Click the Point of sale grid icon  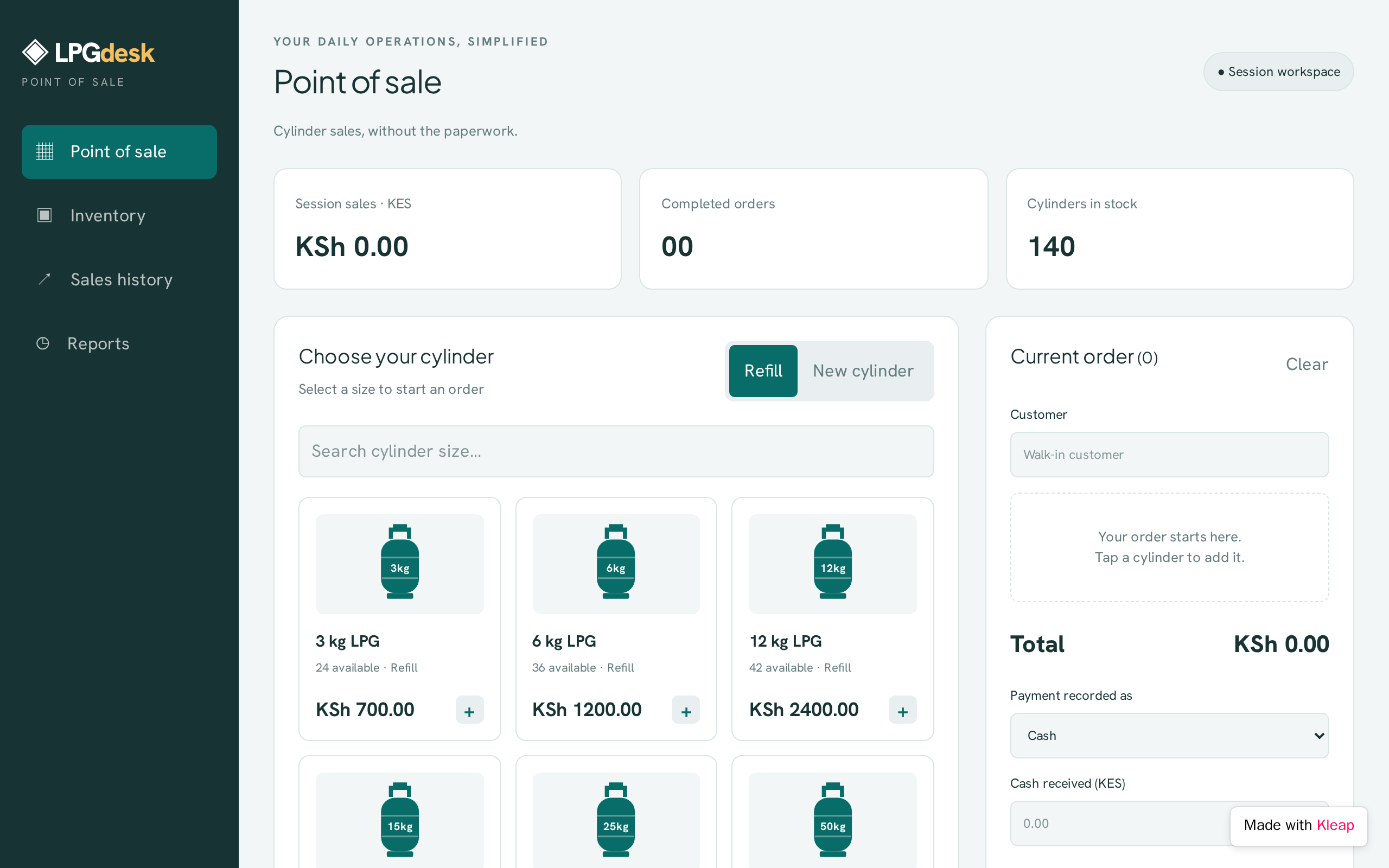tap(44, 151)
